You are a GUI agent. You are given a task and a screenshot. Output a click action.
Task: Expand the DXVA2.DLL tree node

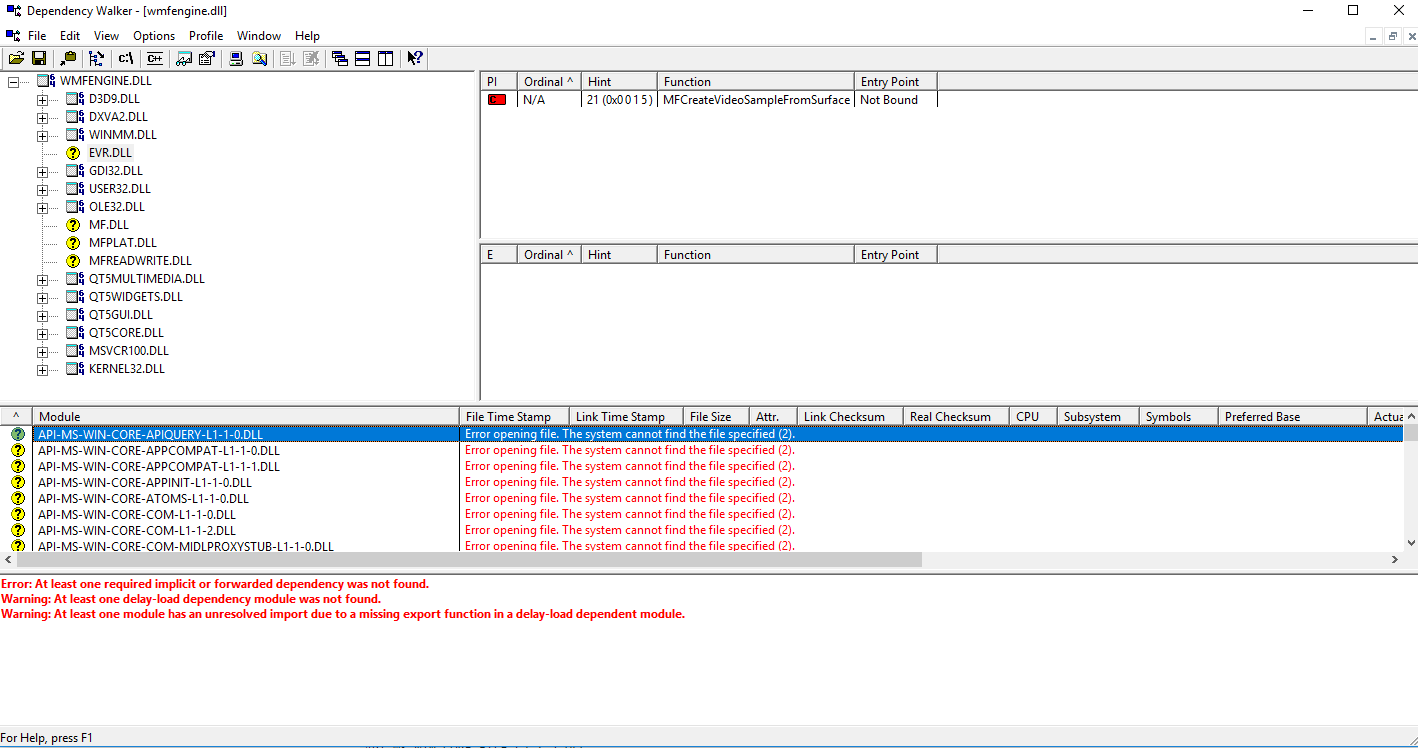42,118
